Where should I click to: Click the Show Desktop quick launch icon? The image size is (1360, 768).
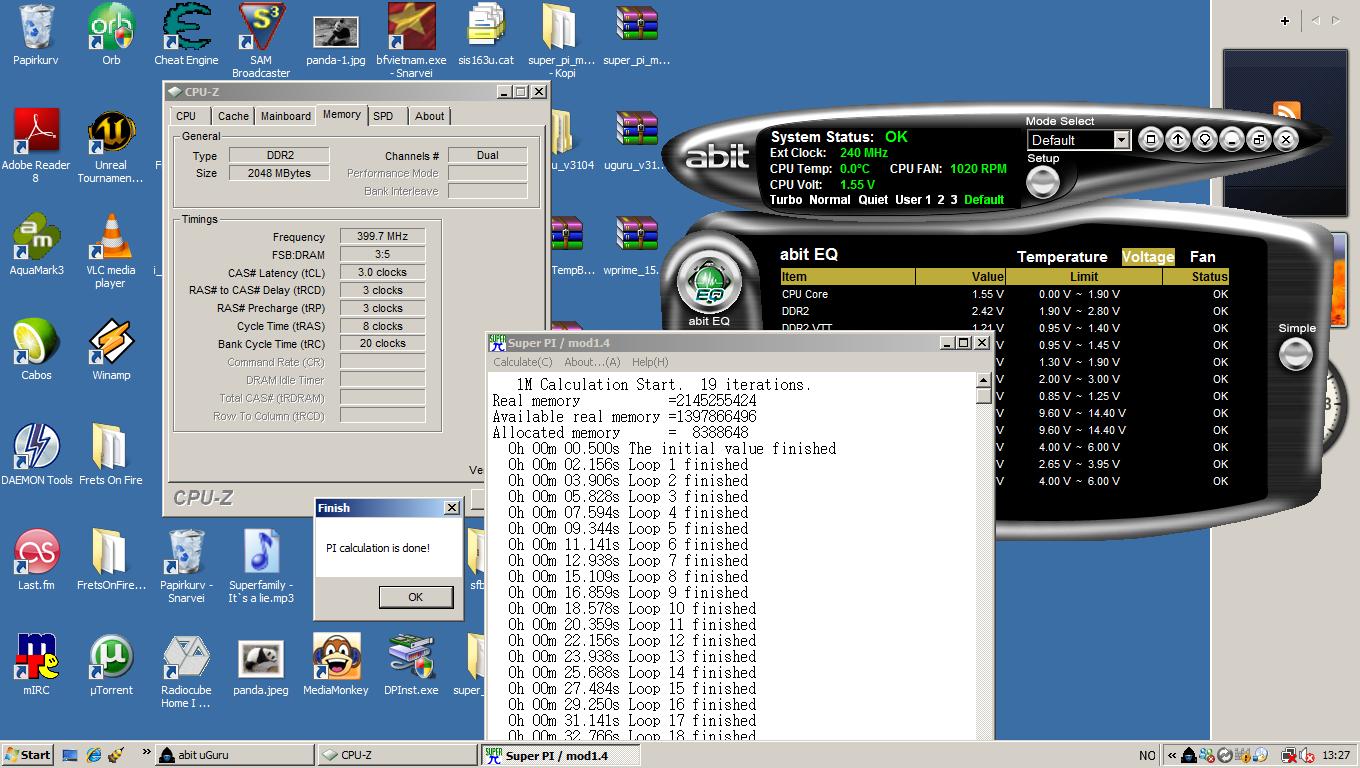pos(70,755)
